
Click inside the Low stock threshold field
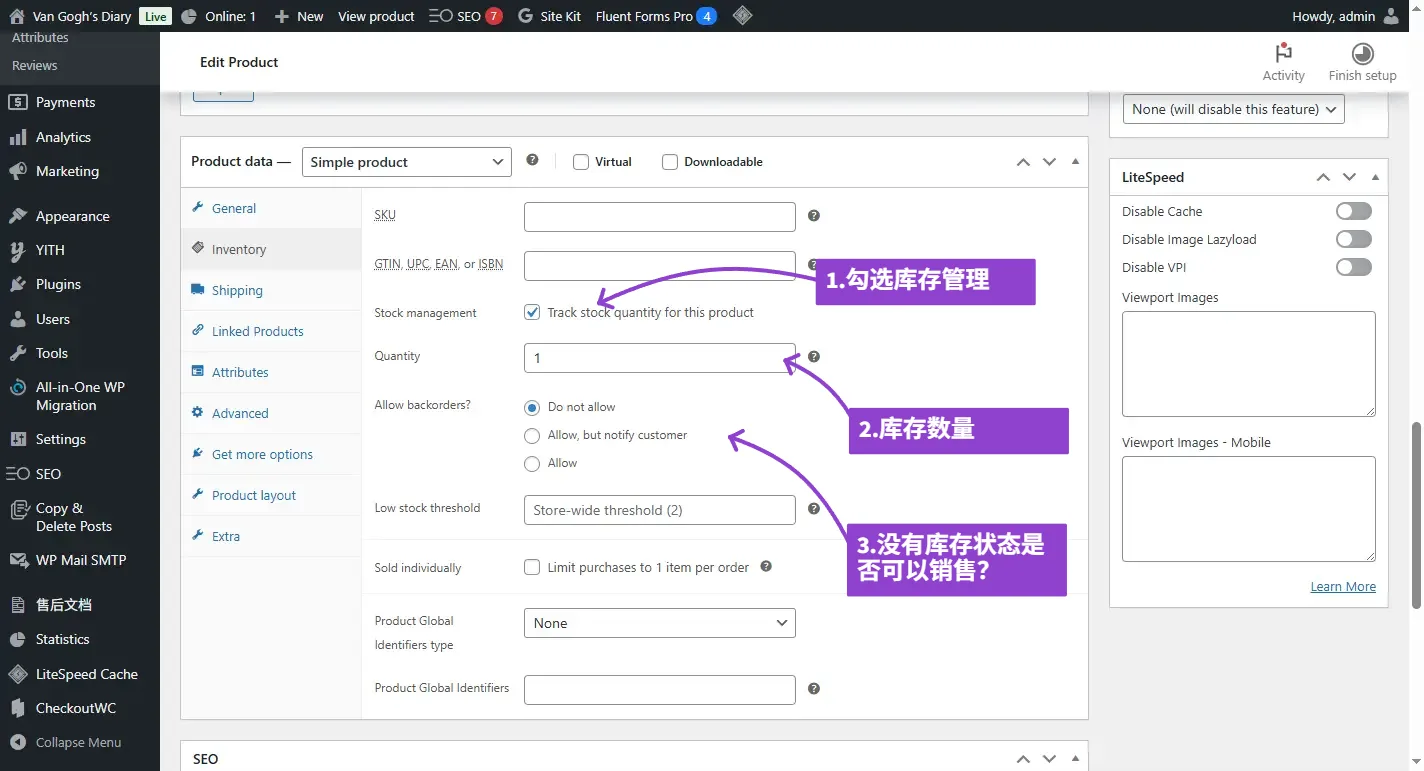click(x=660, y=510)
